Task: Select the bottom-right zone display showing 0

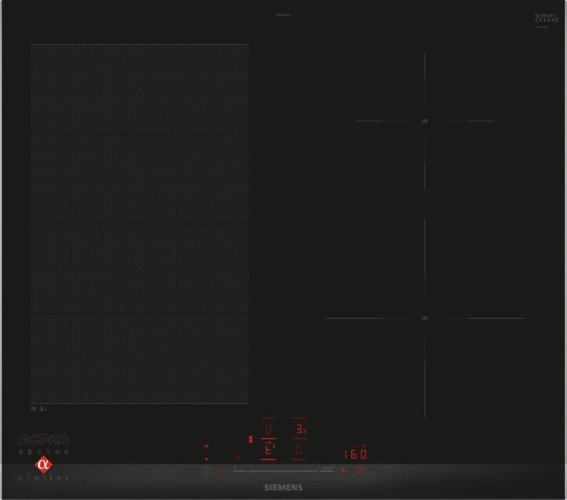Action: tap(299, 450)
